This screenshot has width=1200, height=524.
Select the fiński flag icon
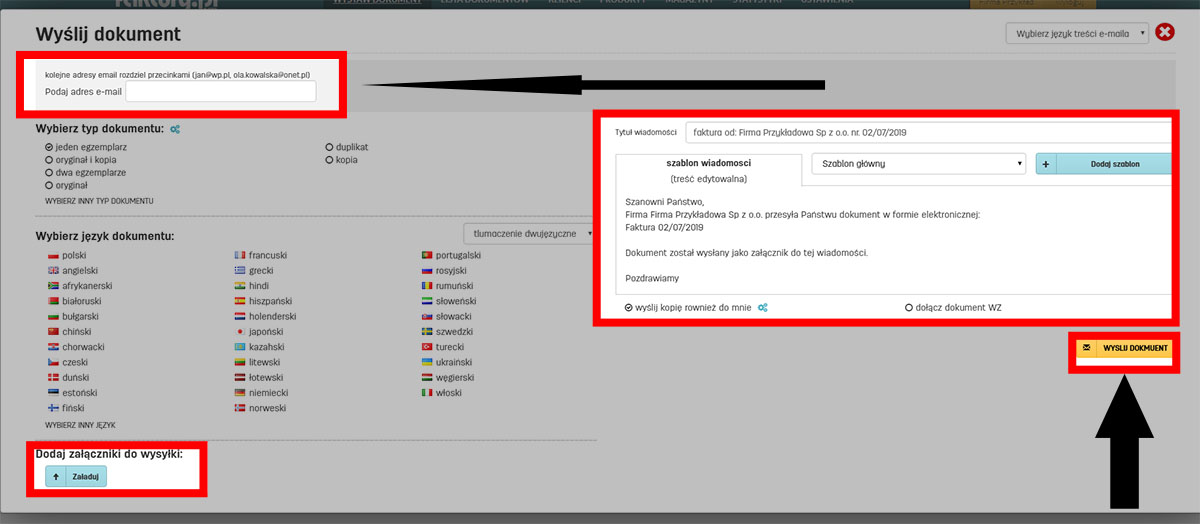[53, 408]
